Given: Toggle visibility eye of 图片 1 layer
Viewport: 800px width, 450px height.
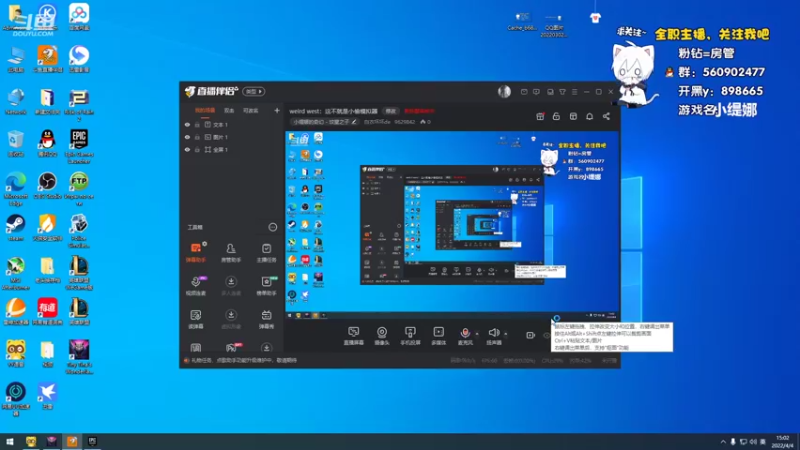Looking at the screenshot, I should pos(187,137).
